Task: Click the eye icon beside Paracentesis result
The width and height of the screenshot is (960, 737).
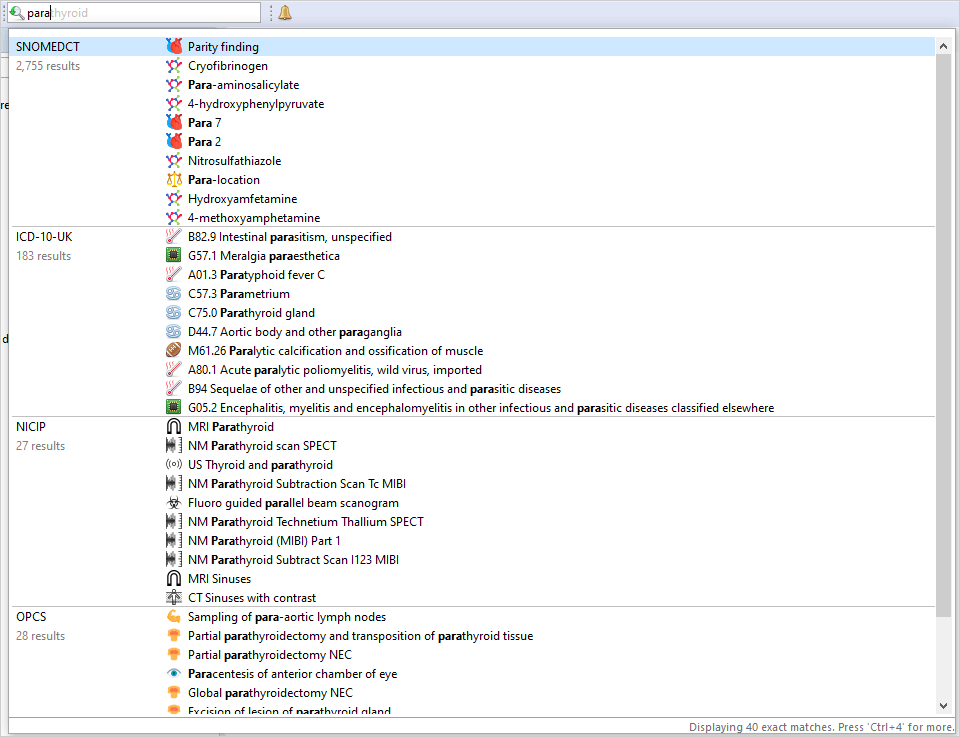Action: (x=174, y=674)
